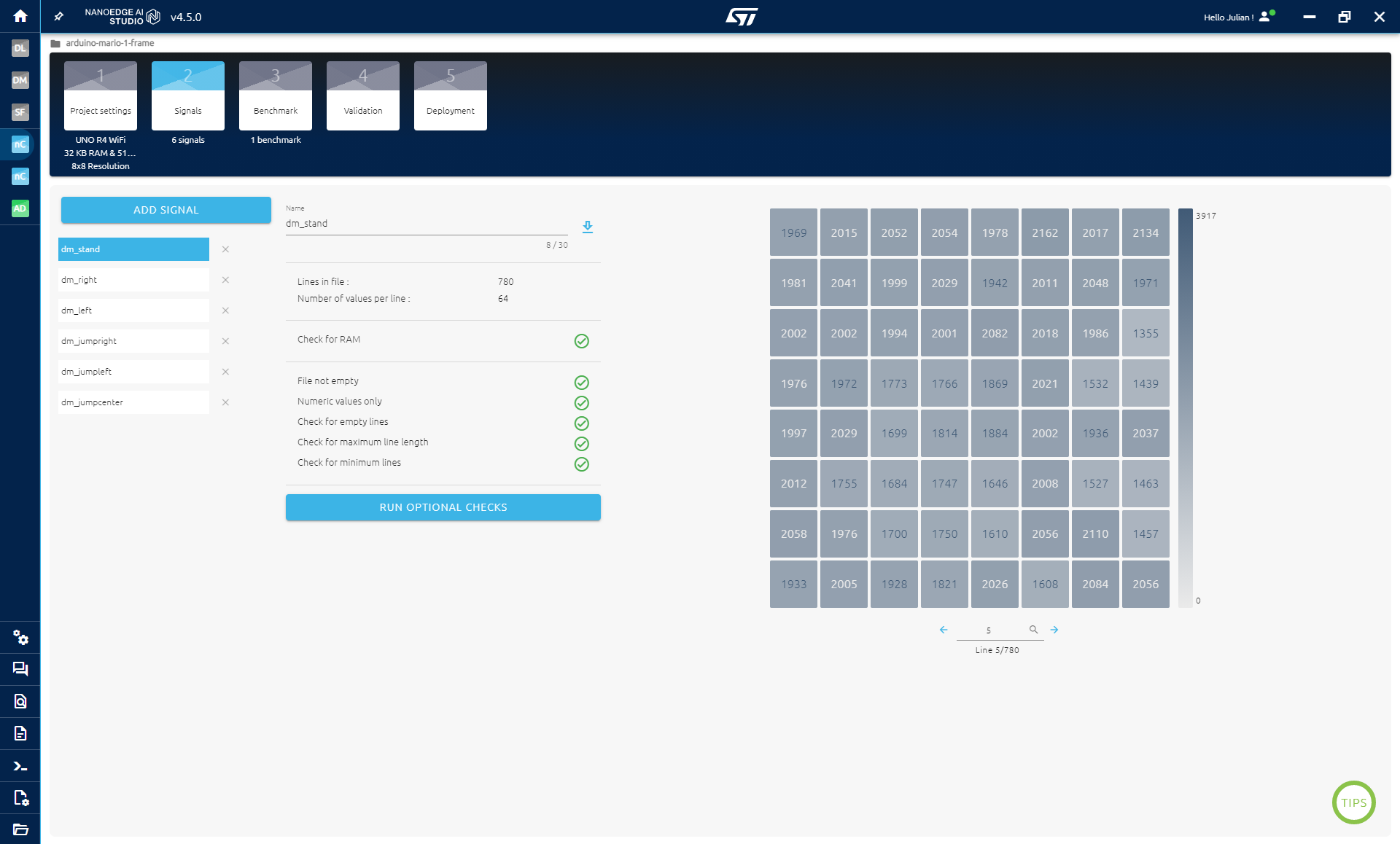Open the settings gears icon in sidebar
Image resolution: width=1400 pixels, height=844 pixels.
(x=20, y=638)
